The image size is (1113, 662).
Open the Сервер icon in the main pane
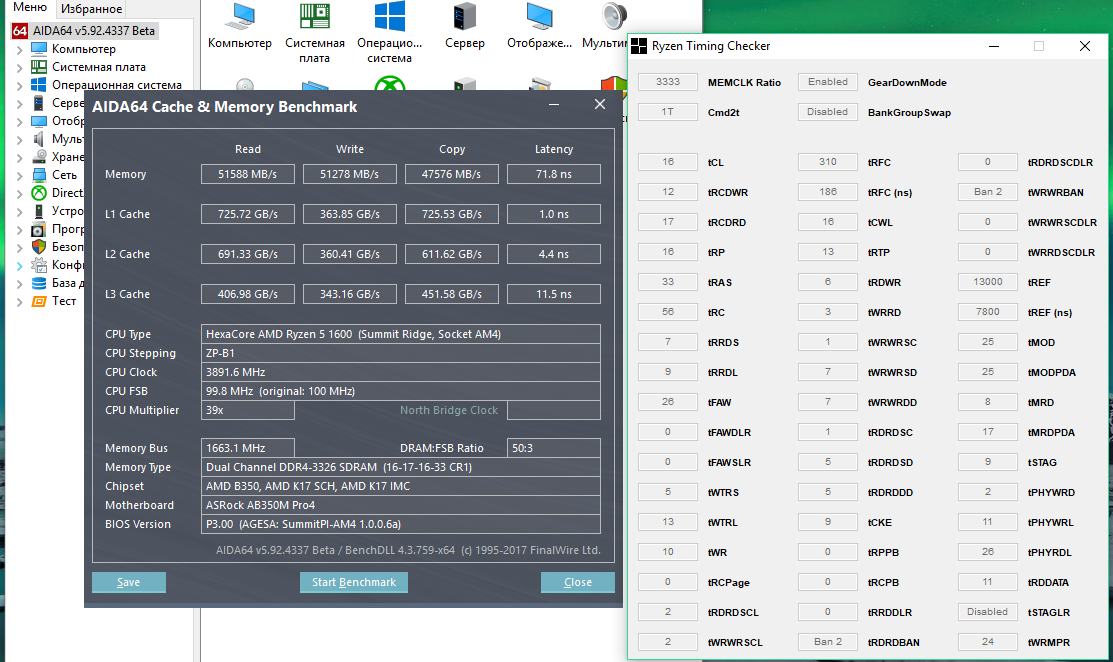point(465,17)
